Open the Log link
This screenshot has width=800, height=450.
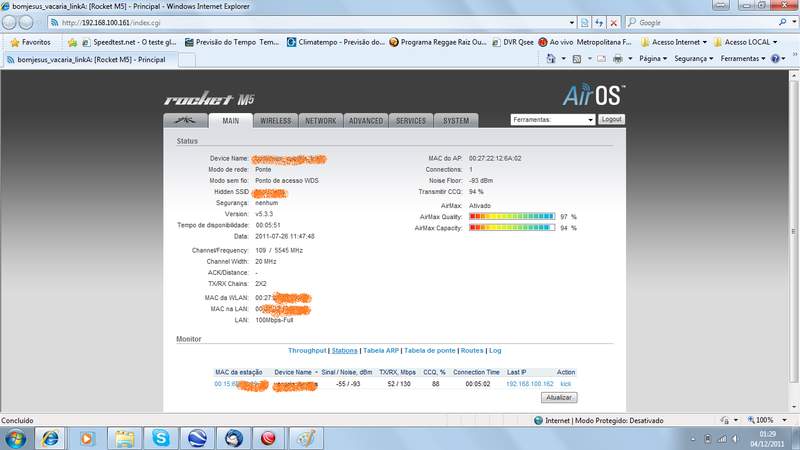tap(495, 351)
